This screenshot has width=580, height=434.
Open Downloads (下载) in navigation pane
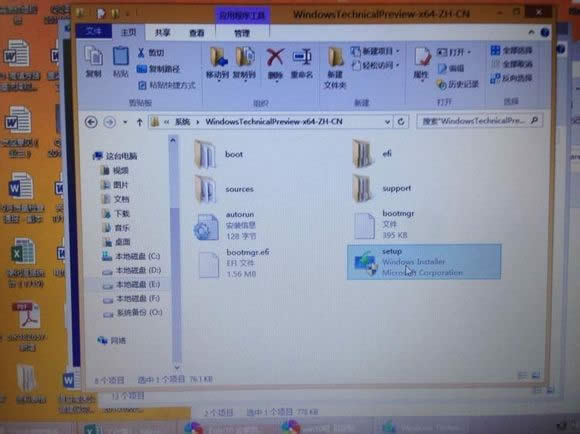coord(116,213)
